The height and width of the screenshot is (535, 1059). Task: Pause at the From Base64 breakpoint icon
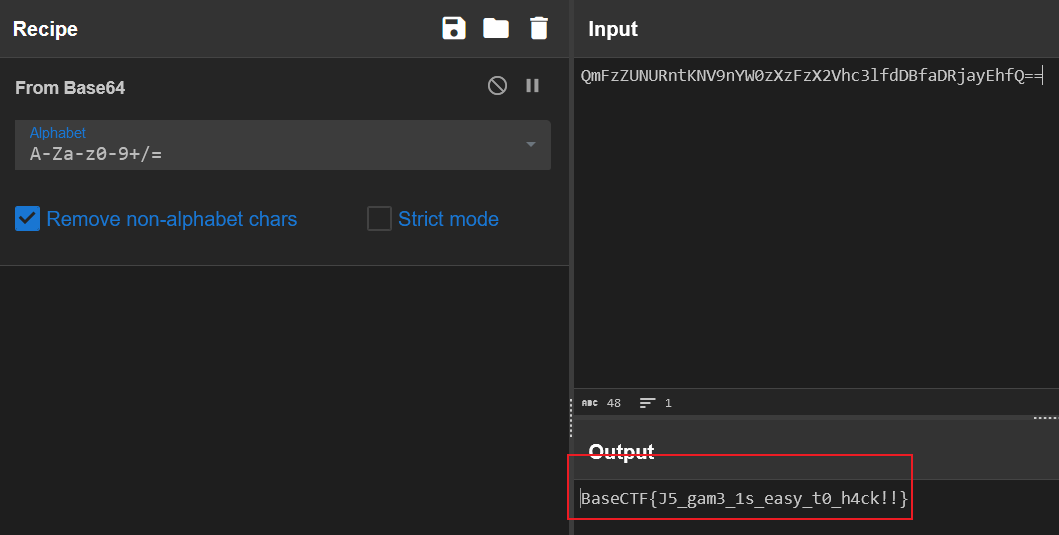pos(532,86)
